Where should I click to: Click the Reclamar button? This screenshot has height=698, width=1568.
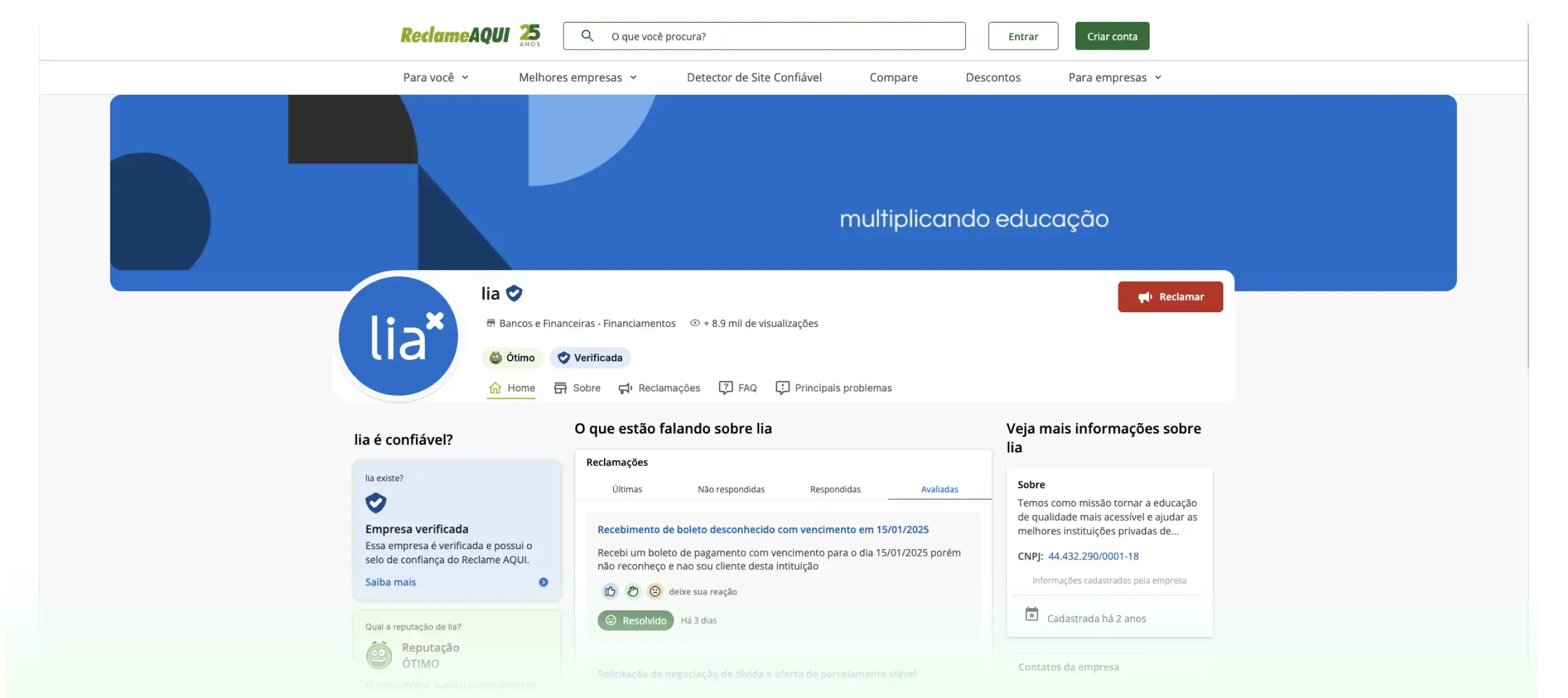tap(1170, 296)
